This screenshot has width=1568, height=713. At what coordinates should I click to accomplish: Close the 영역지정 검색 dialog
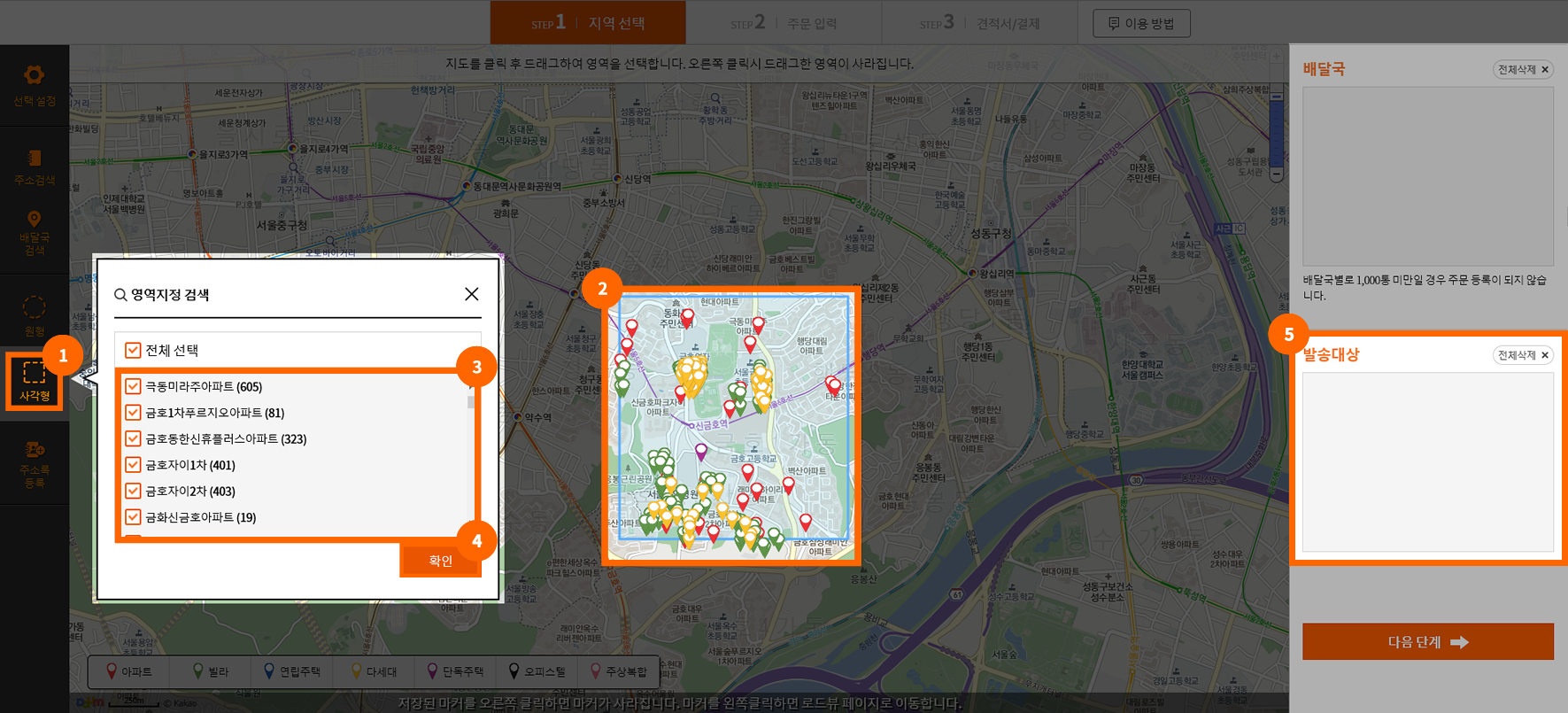tap(471, 294)
